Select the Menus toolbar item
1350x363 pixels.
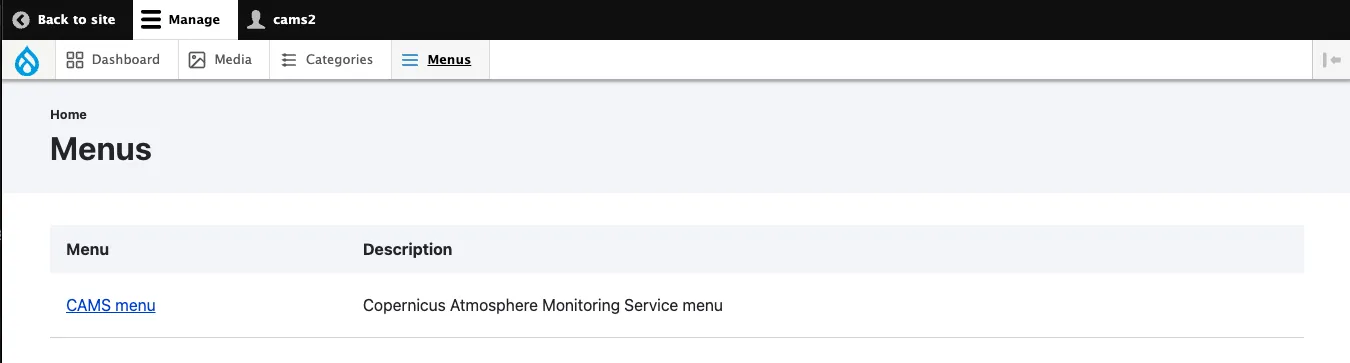440,60
